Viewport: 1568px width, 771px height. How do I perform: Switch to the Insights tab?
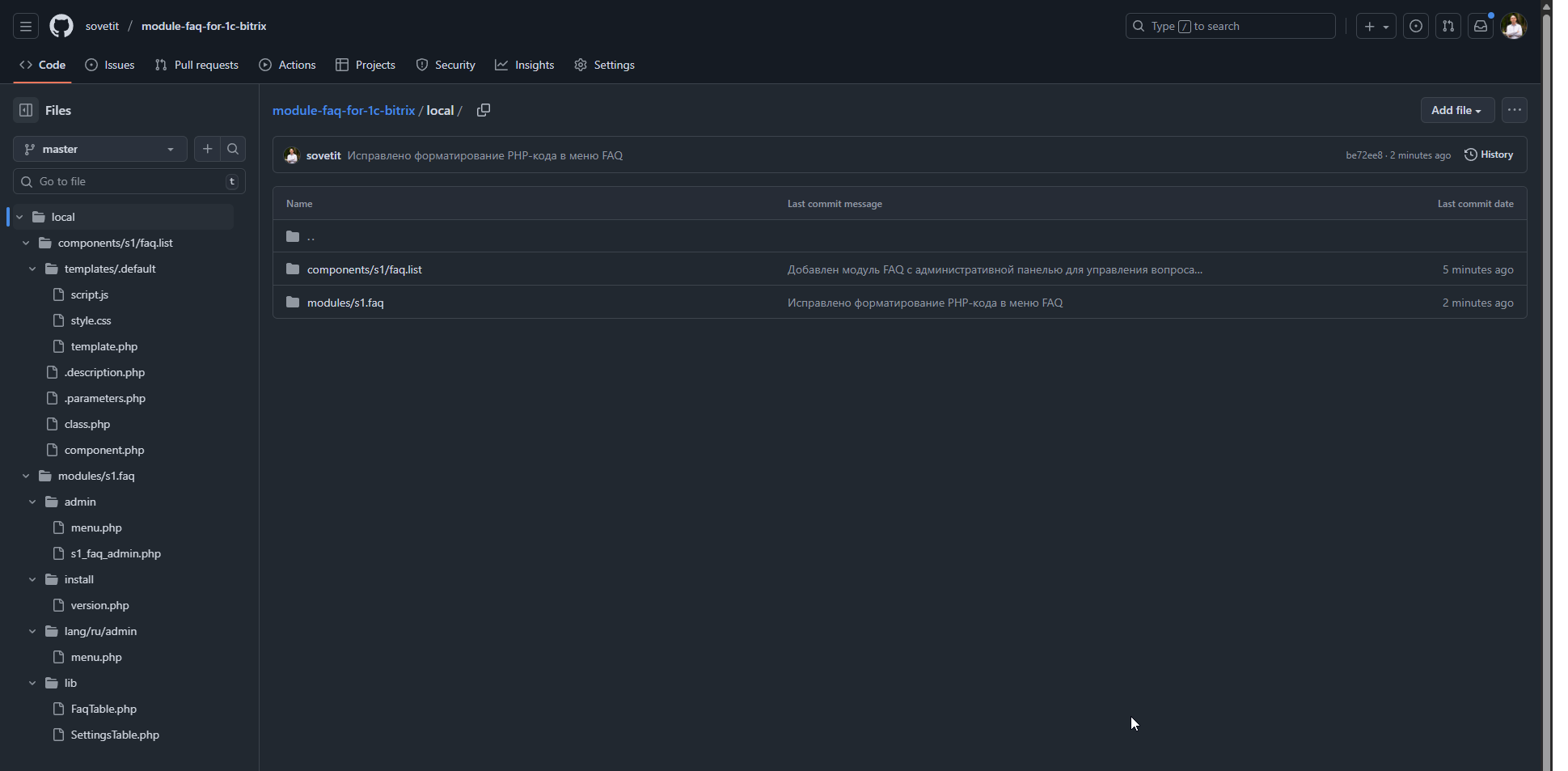pyautogui.click(x=525, y=65)
